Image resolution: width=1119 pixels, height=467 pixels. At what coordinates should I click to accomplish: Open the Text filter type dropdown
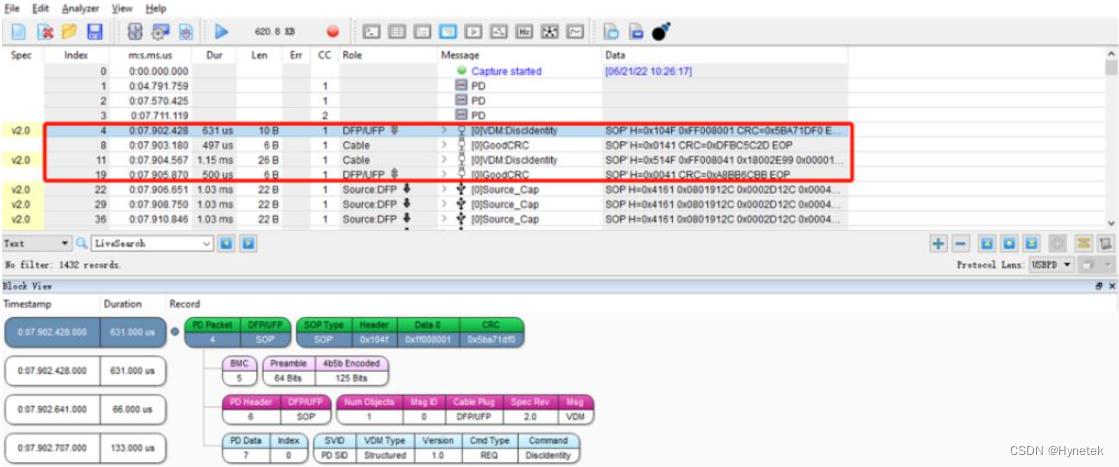(x=37, y=243)
